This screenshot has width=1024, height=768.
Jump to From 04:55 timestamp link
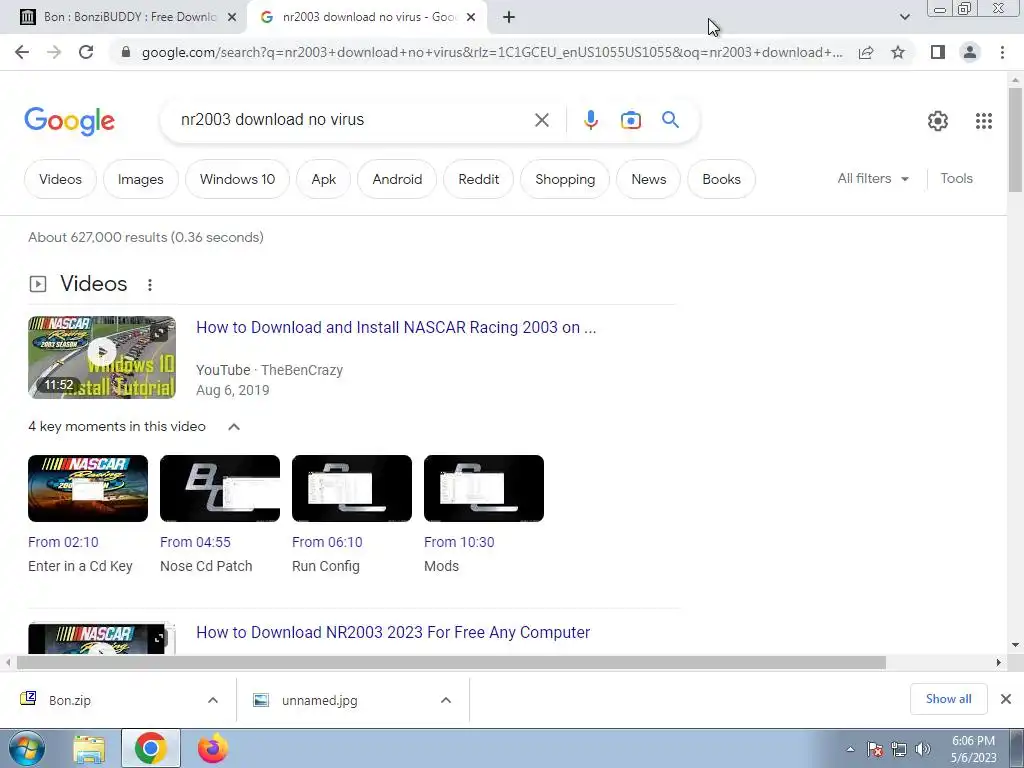point(195,542)
